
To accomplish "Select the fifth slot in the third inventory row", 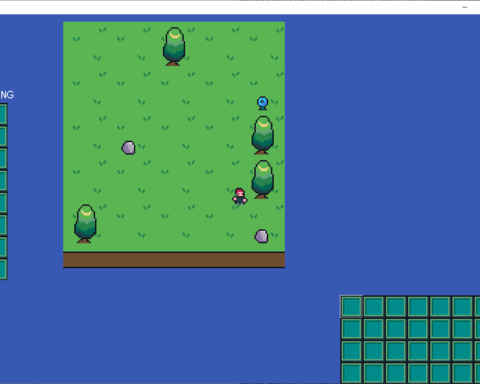I will (440, 350).
